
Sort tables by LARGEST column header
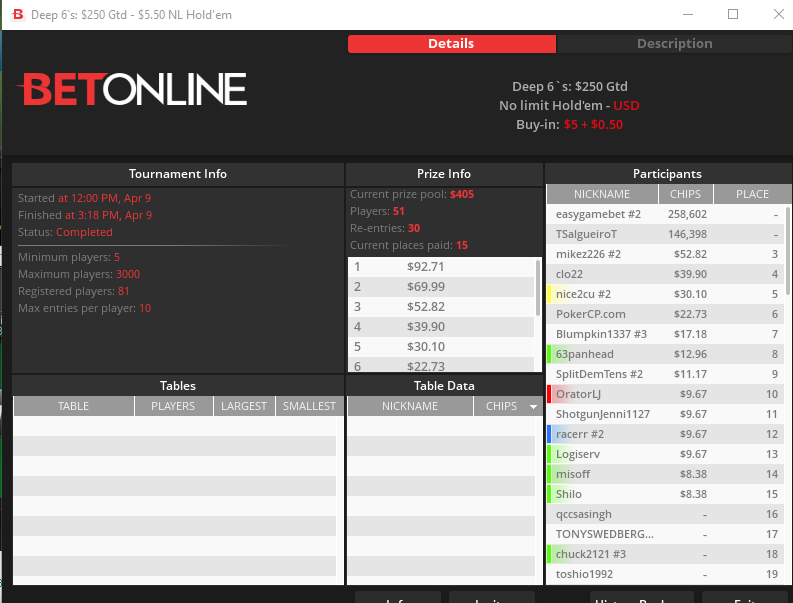click(x=244, y=406)
